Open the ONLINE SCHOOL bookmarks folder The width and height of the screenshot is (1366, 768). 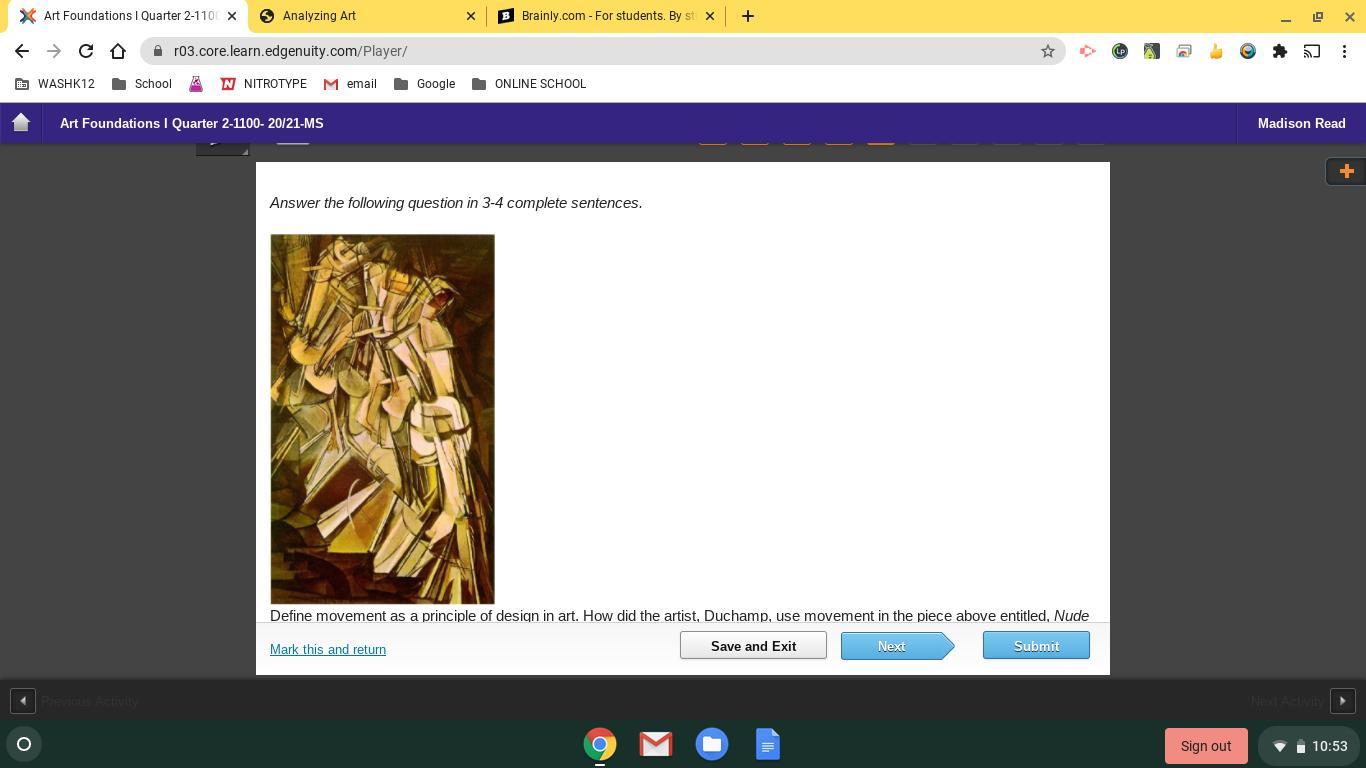point(529,84)
